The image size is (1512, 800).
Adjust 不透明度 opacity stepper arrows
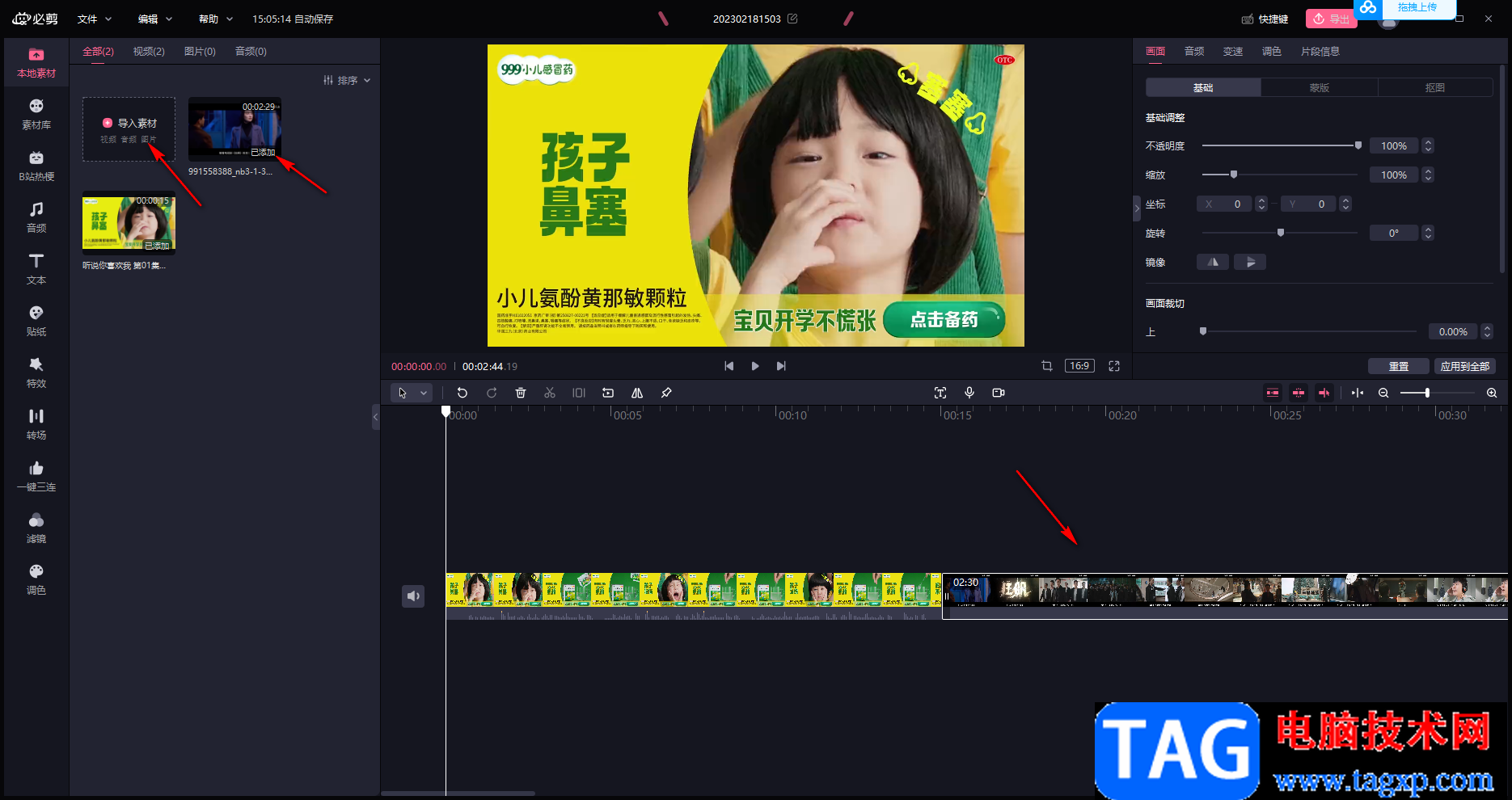(x=1428, y=145)
